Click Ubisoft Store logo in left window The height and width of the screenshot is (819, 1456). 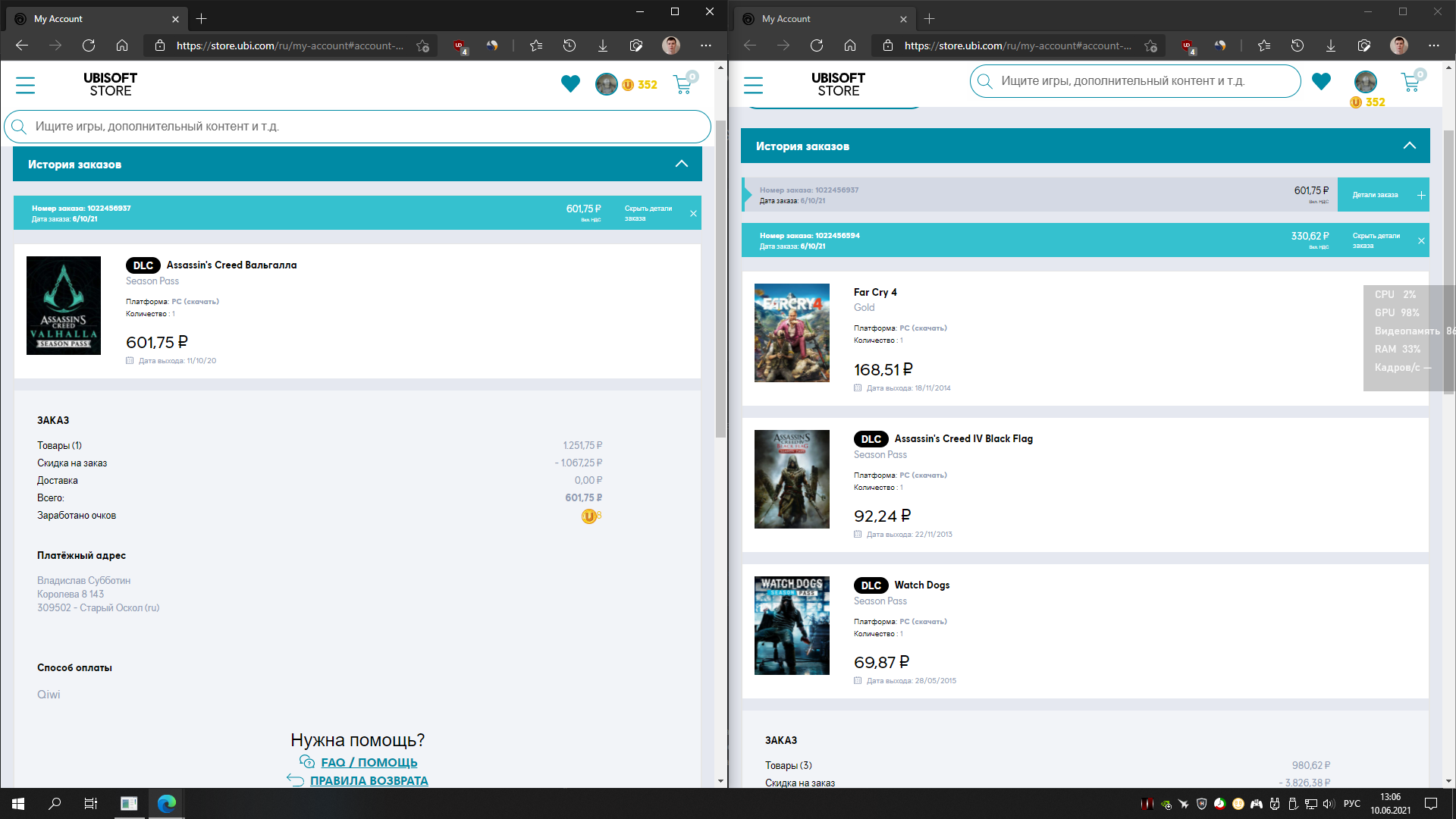point(110,84)
